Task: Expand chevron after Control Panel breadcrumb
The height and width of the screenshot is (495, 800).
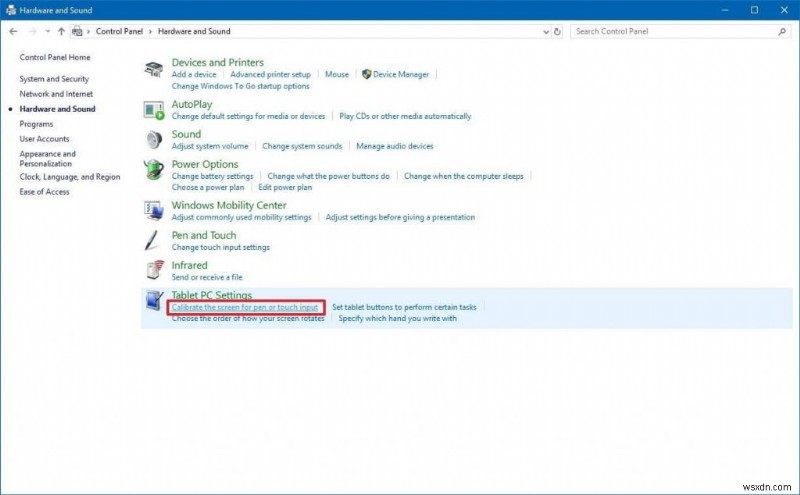Action: coord(151,31)
